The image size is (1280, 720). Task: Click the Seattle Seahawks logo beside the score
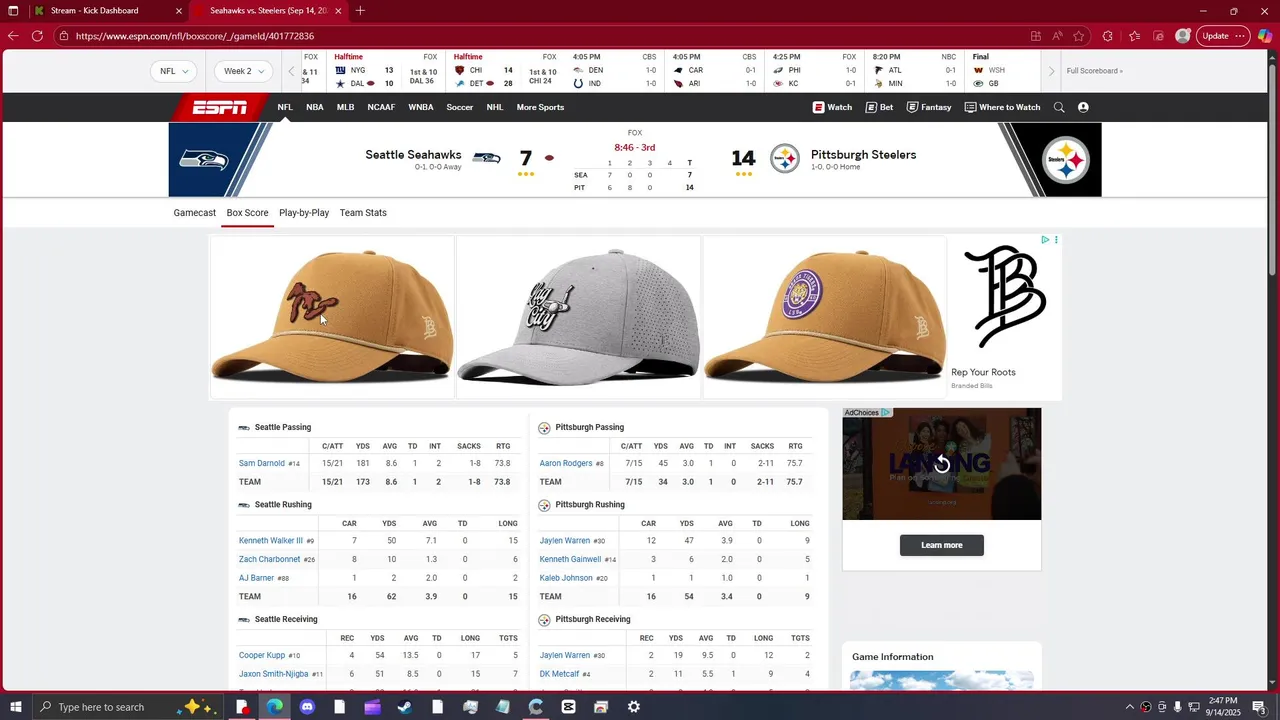point(486,158)
